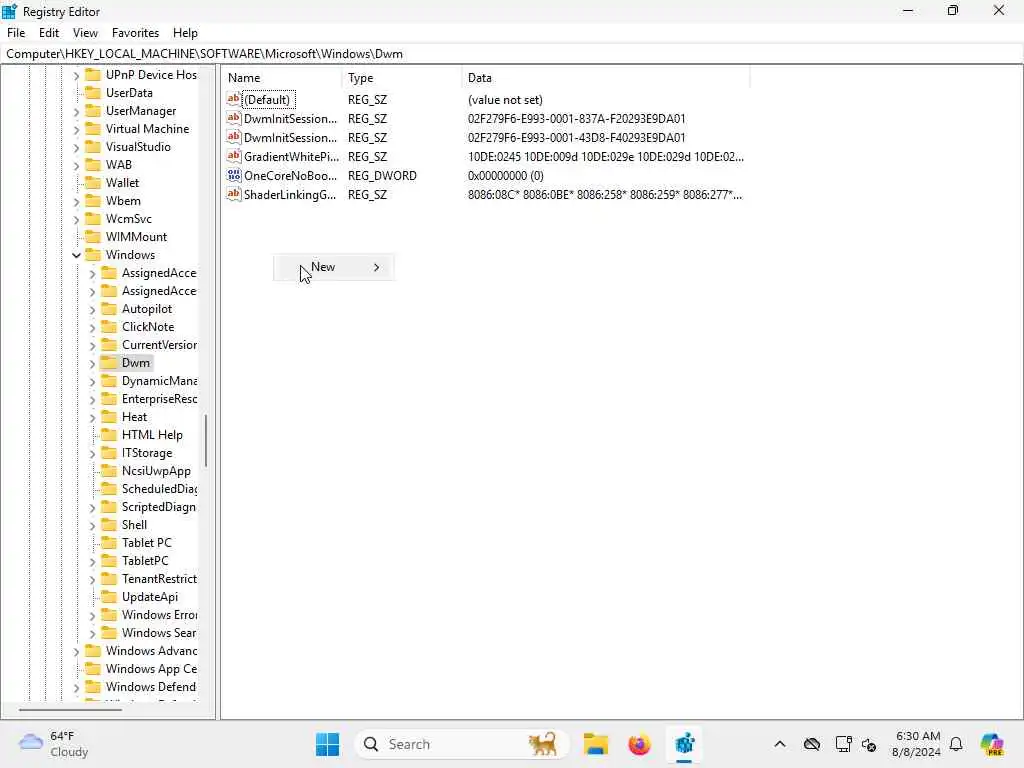
Task: Open the Help menu
Action: (185, 33)
